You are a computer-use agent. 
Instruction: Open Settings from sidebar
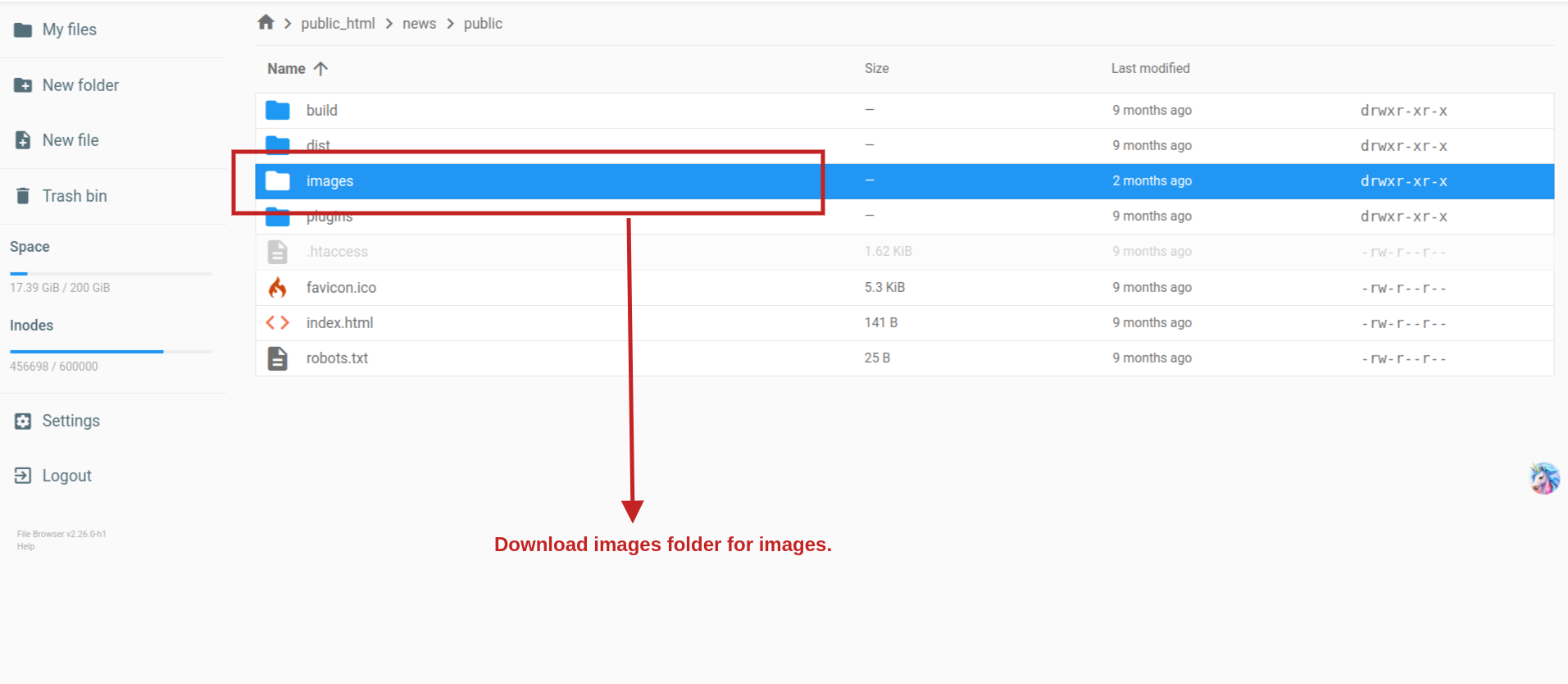(70, 421)
